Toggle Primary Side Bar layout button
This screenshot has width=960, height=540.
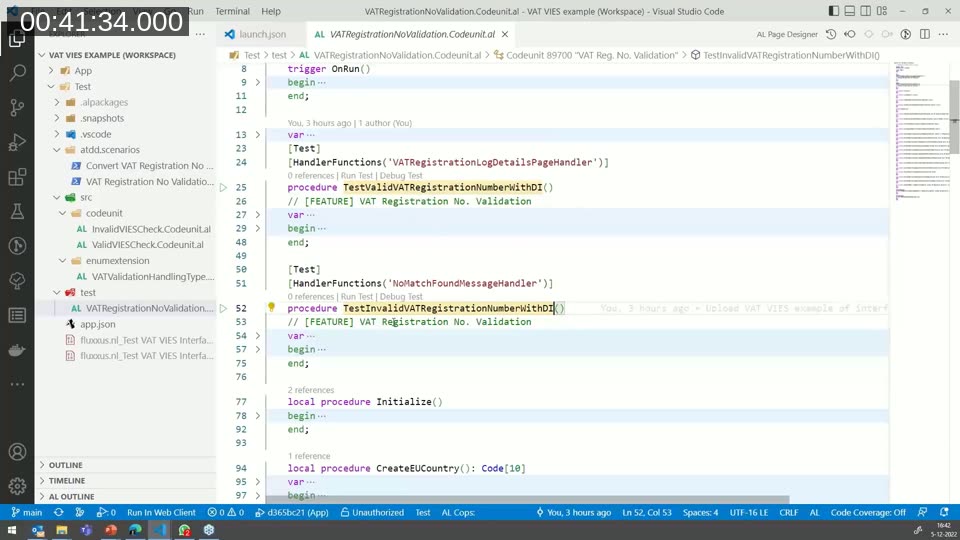coord(834,11)
